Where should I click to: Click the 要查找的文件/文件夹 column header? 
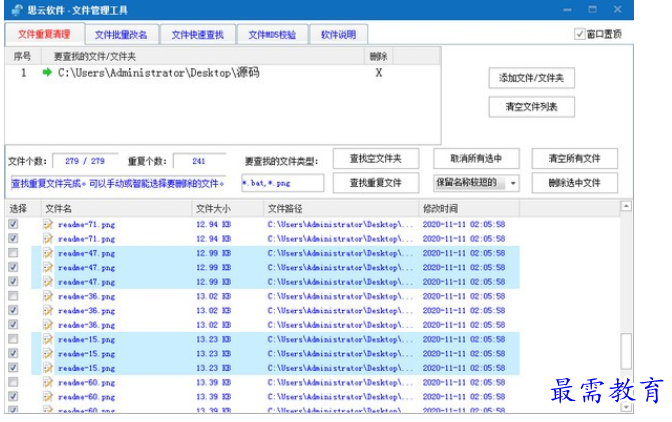click(x=202, y=56)
